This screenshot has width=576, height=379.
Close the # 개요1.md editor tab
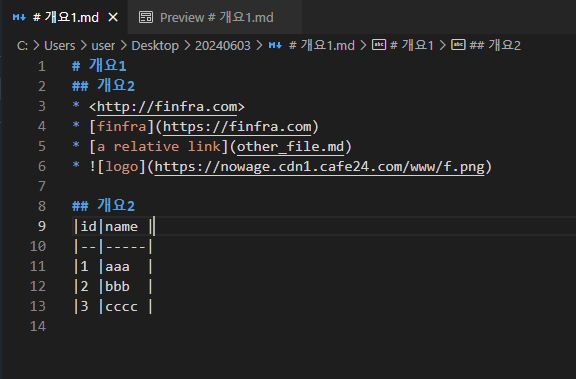113,17
